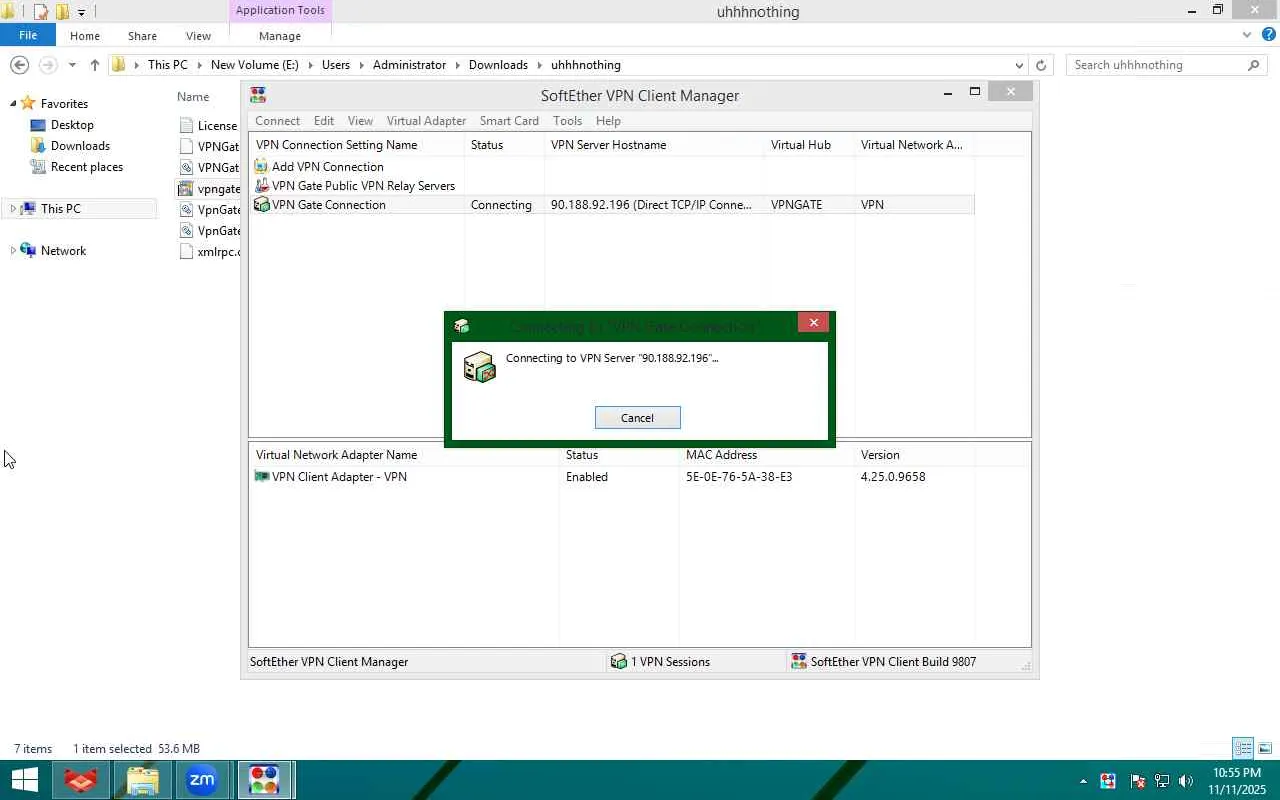Click the SoftEther Build 9807 status bar icon

coord(799,662)
